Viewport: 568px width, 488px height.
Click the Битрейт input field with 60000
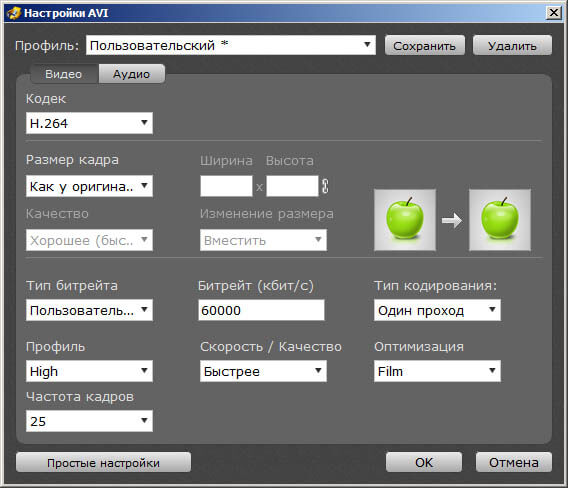(261, 310)
